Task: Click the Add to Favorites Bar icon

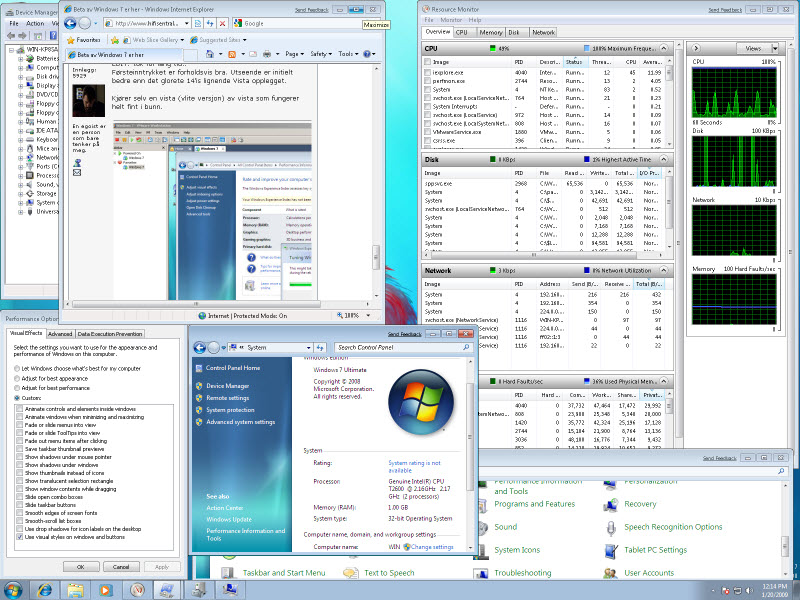Action: coord(115,40)
